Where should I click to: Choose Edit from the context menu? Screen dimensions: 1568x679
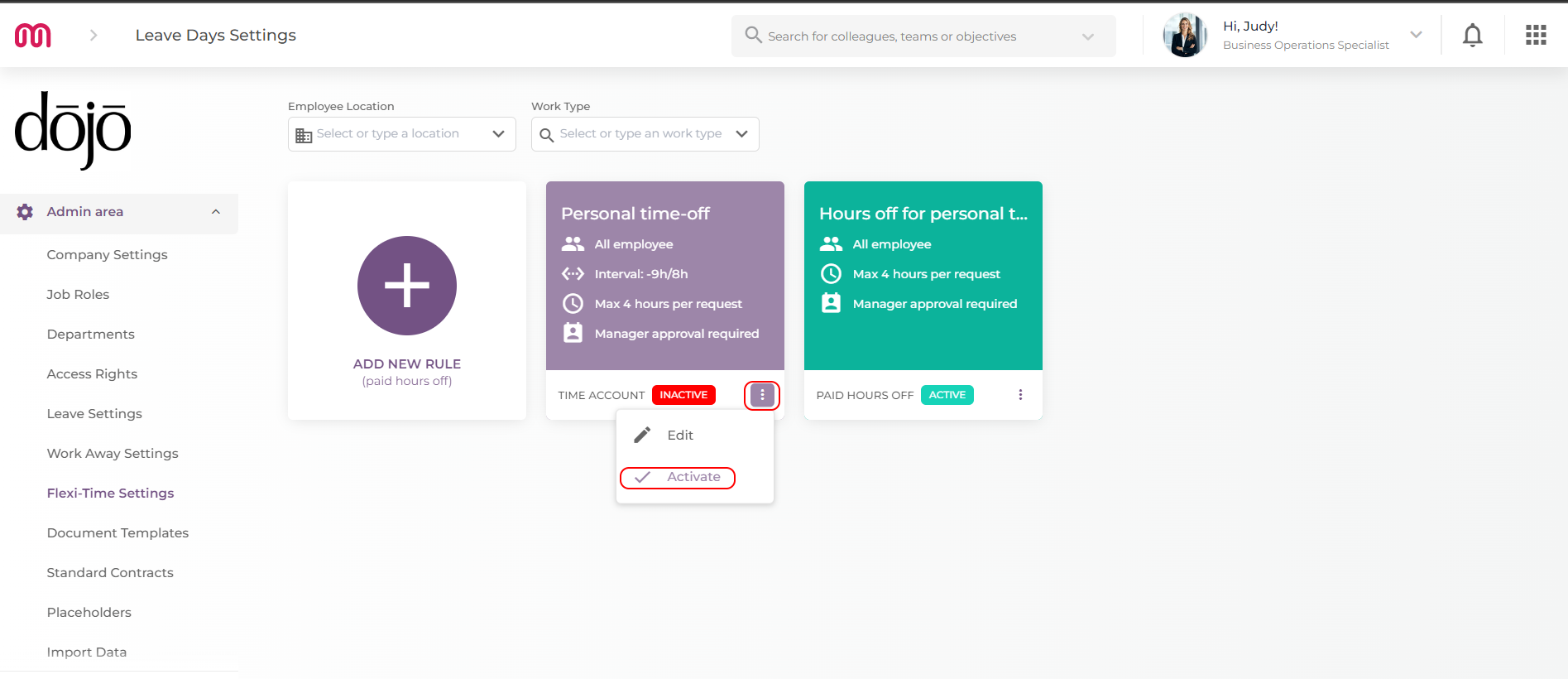coord(680,436)
